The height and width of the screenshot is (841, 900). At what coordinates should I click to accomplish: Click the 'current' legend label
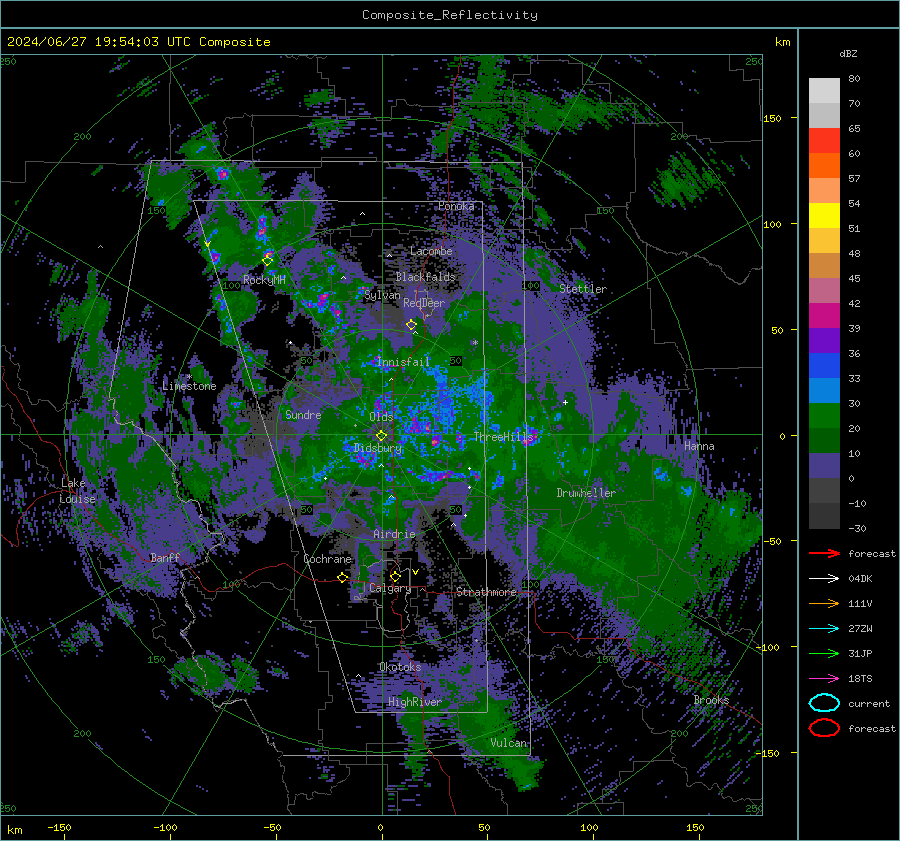click(869, 703)
